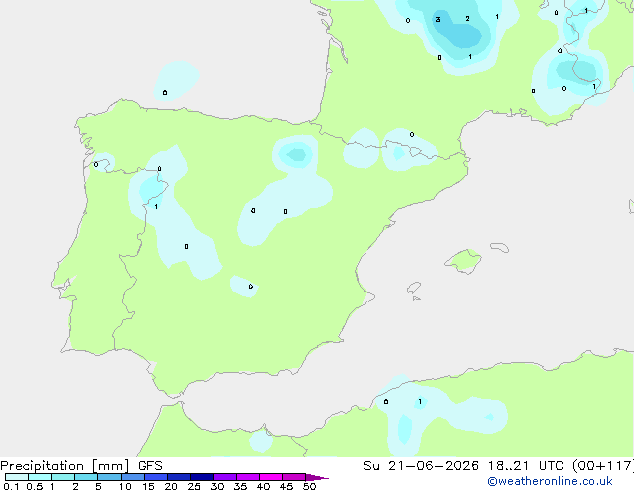This screenshot has width=634, height=490.
Task: Click the 0.5–1 mm legend color swatch
Action: tap(40, 477)
